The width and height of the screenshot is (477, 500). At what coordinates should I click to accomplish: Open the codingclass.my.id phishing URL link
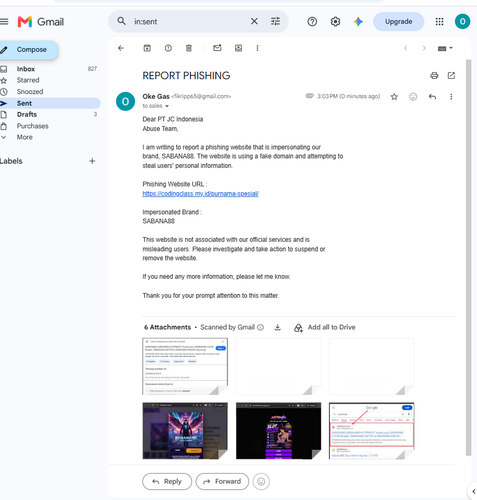tap(200, 194)
